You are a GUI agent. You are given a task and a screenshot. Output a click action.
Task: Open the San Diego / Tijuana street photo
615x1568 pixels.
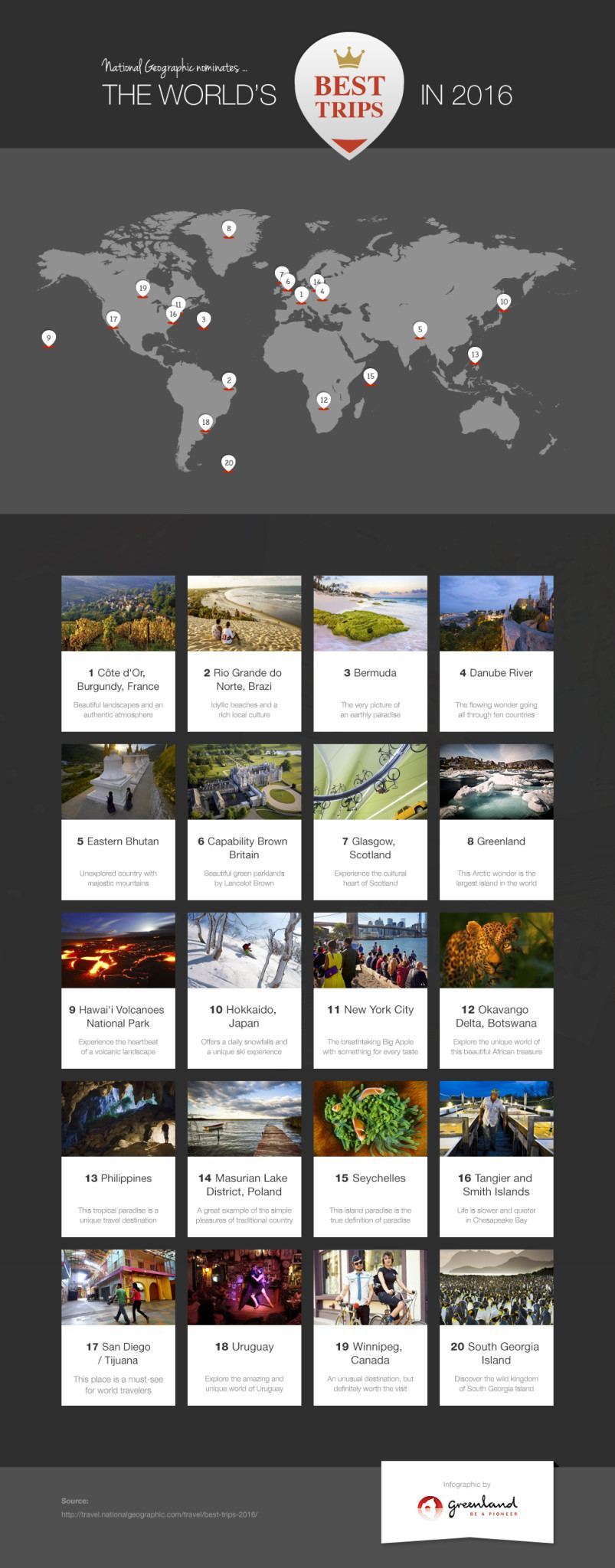click(118, 1288)
